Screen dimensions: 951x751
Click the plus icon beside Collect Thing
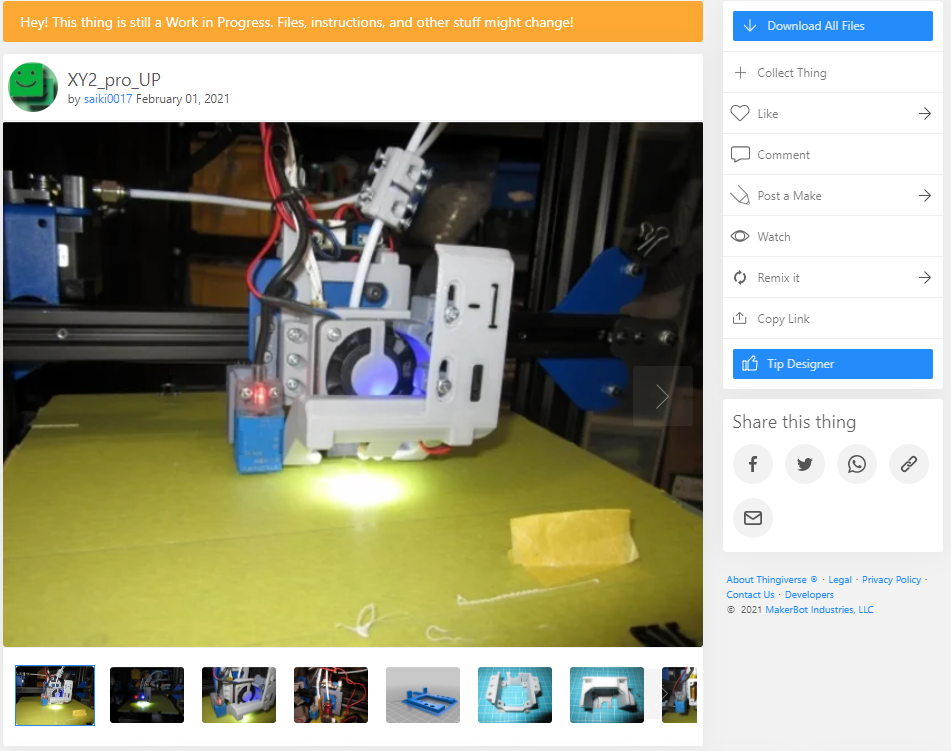740,73
